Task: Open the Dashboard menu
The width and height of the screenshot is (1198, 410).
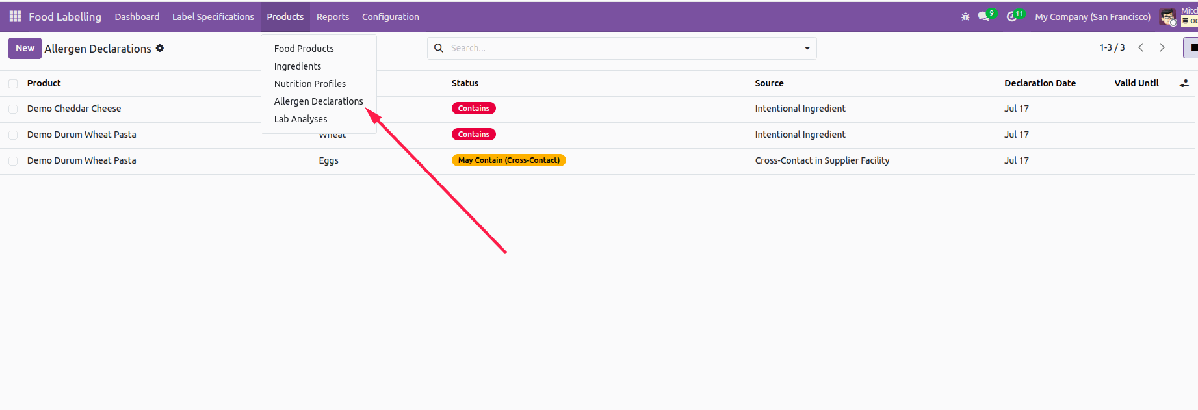Action: 138,17
